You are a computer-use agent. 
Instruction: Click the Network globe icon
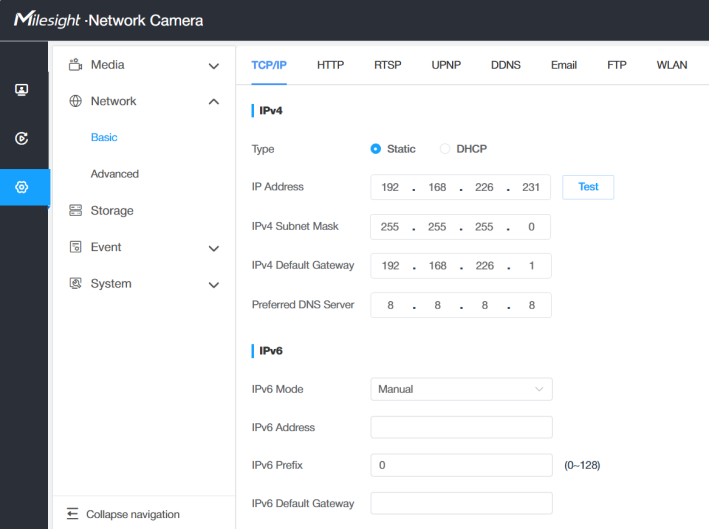[x=75, y=101]
